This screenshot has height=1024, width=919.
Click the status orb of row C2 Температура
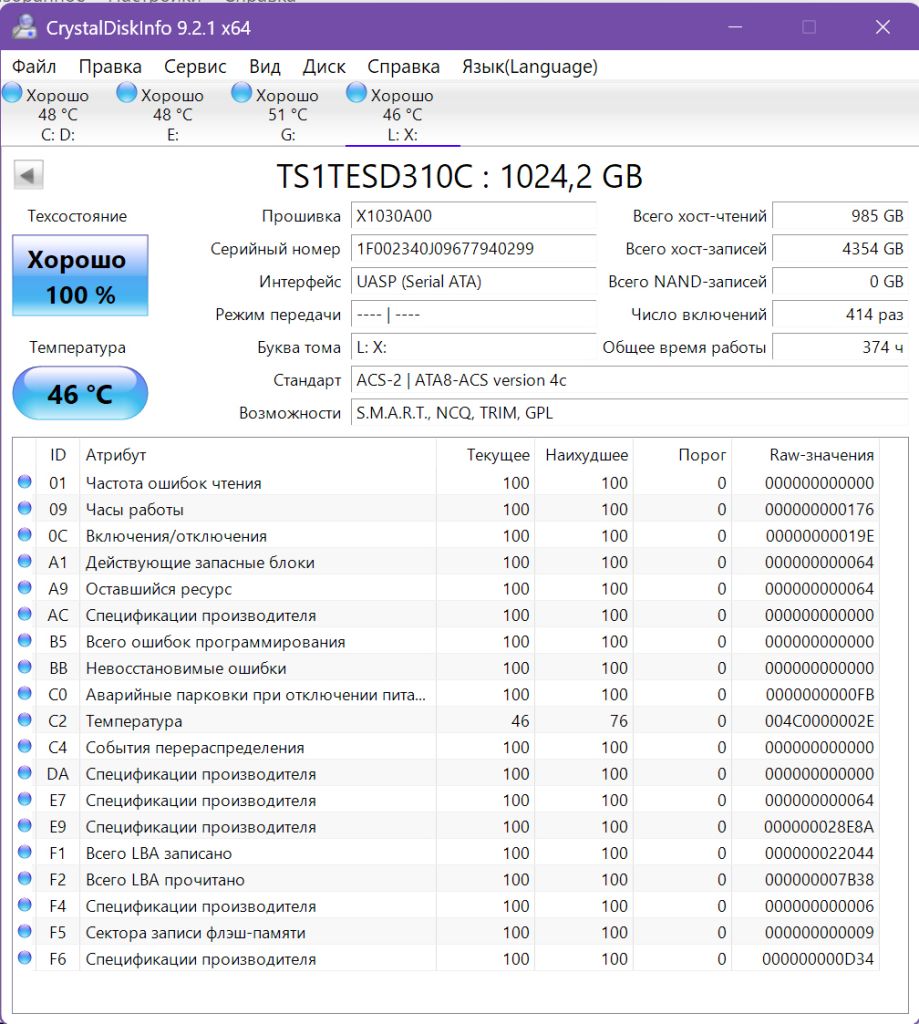tap(25, 720)
